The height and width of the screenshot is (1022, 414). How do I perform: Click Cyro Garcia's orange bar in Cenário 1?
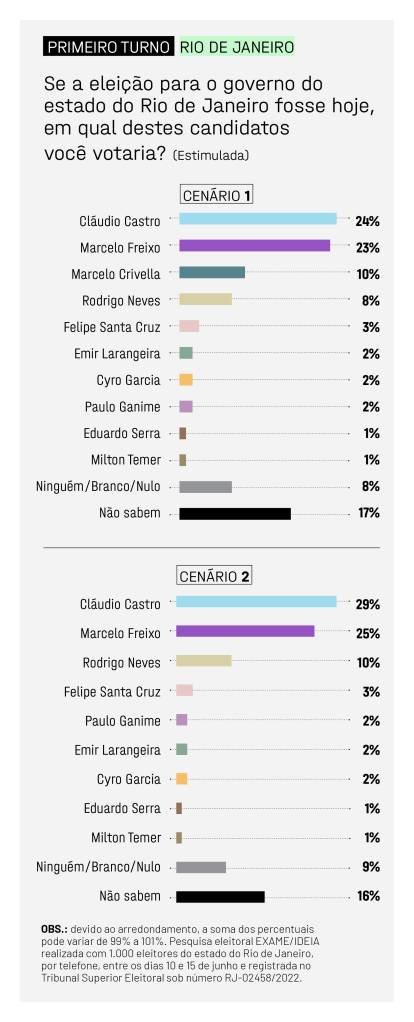tap(186, 379)
